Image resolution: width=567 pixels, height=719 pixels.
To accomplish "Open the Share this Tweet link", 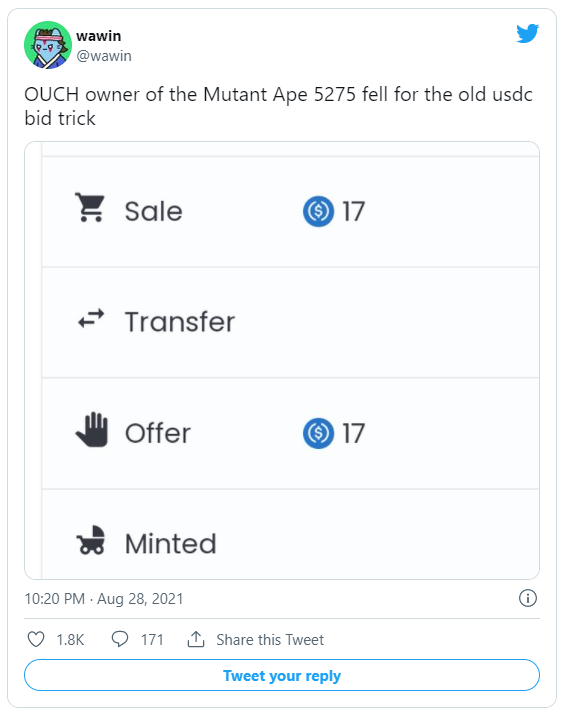I will [x=270, y=640].
